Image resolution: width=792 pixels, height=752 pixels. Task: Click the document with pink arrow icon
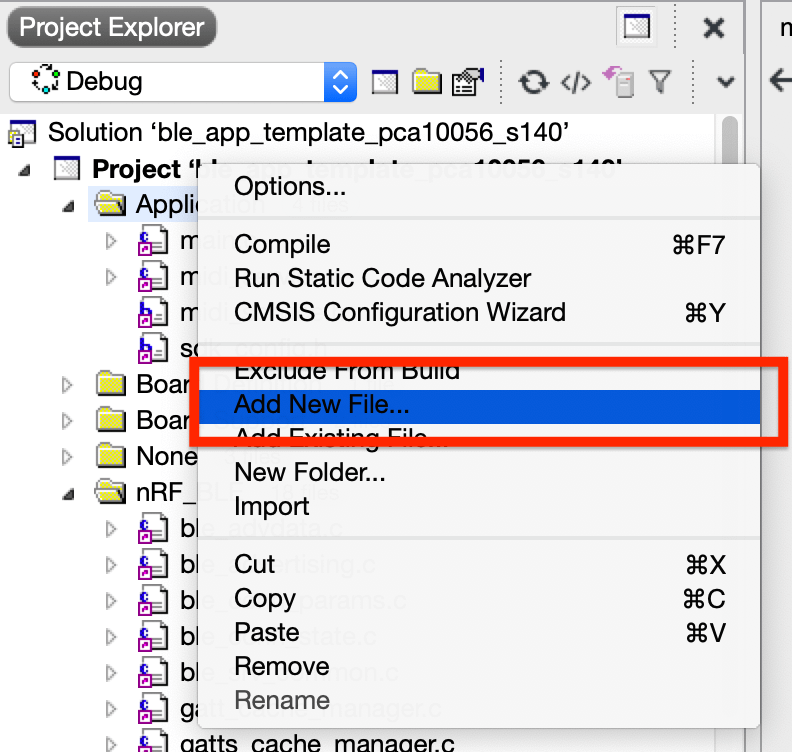(619, 81)
